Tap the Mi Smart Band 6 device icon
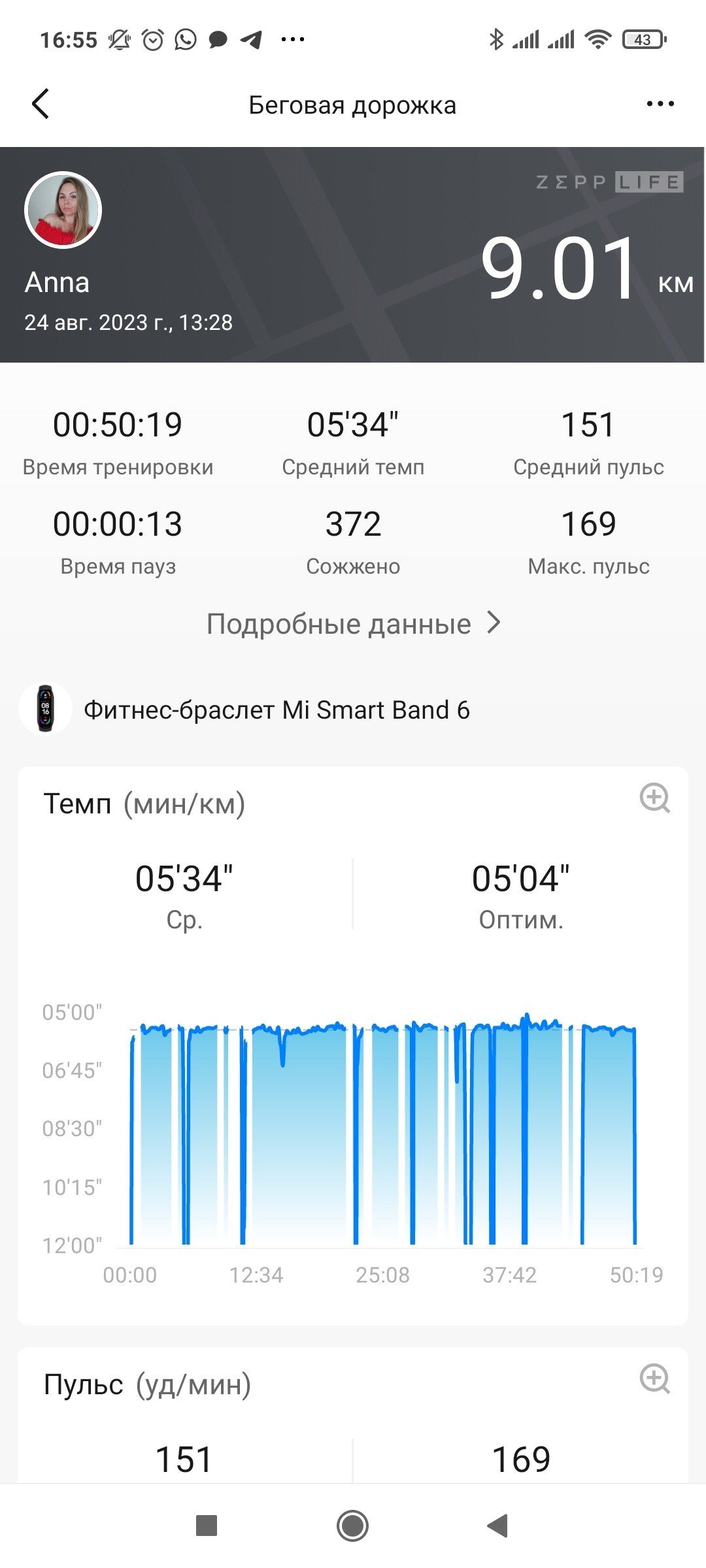Screen dimensions: 706x1568 tap(45, 709)
